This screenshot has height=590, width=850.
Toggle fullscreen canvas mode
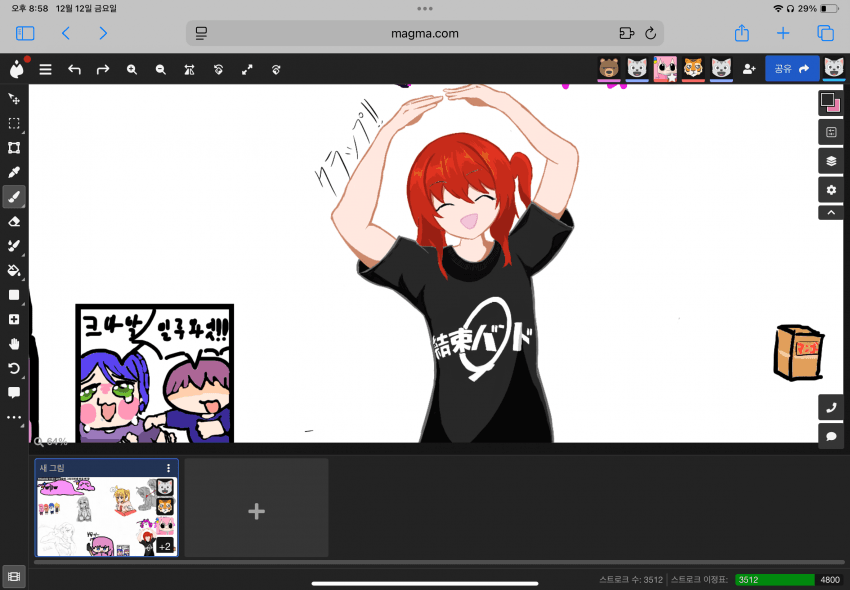[x=247, y=69]
